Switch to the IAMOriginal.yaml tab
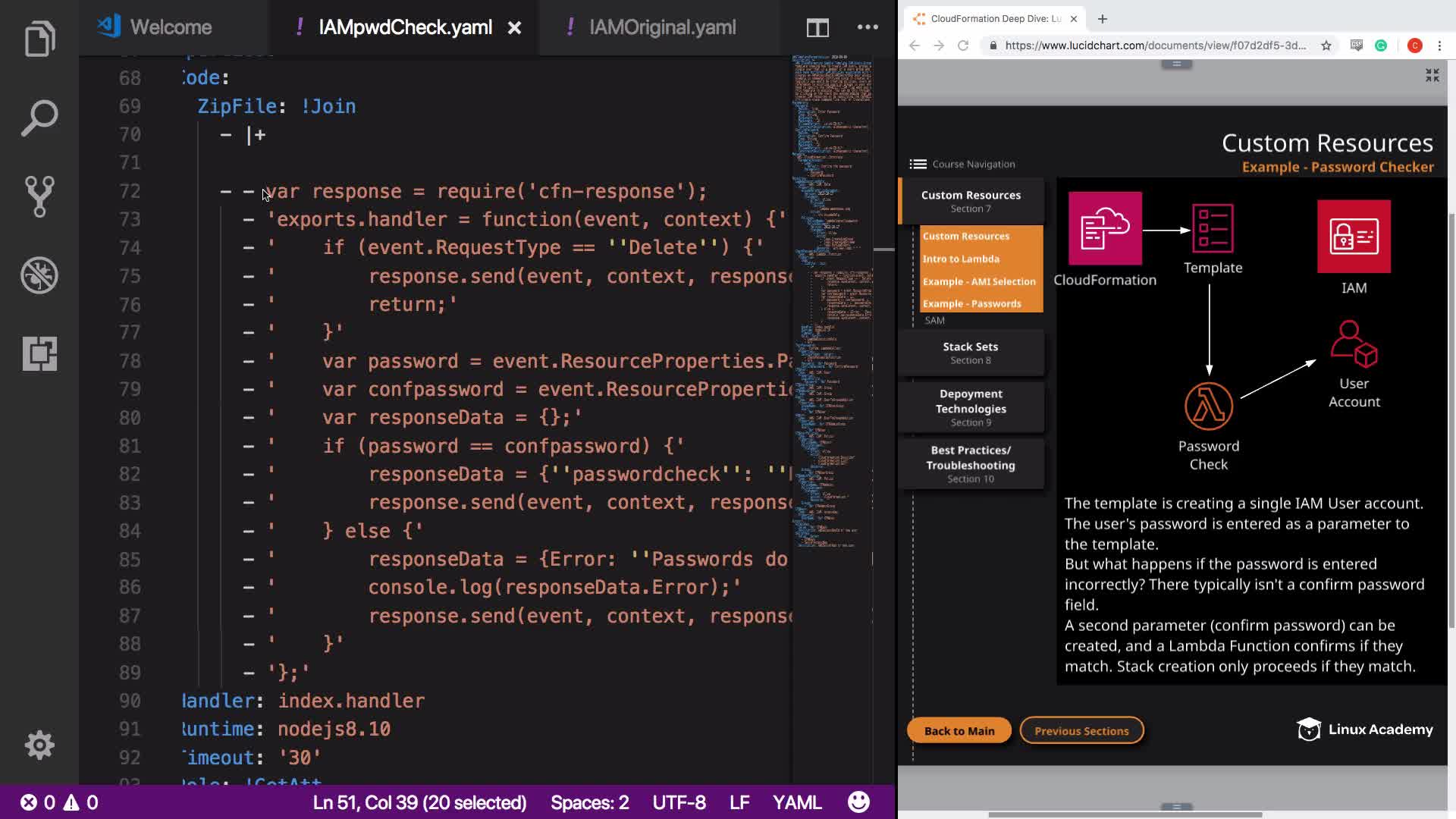The width and height of the screenshot is (1456, 819). tap(661, 27)
